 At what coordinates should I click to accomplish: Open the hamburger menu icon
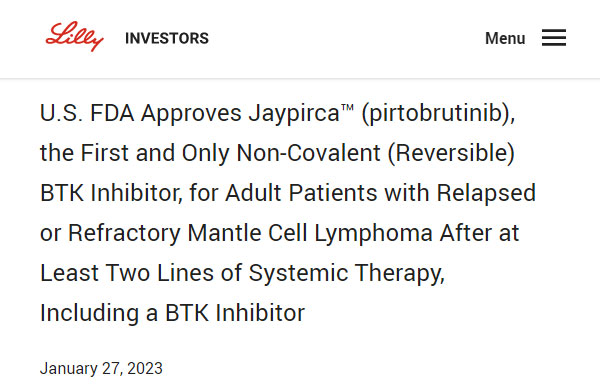click(554, 38)
